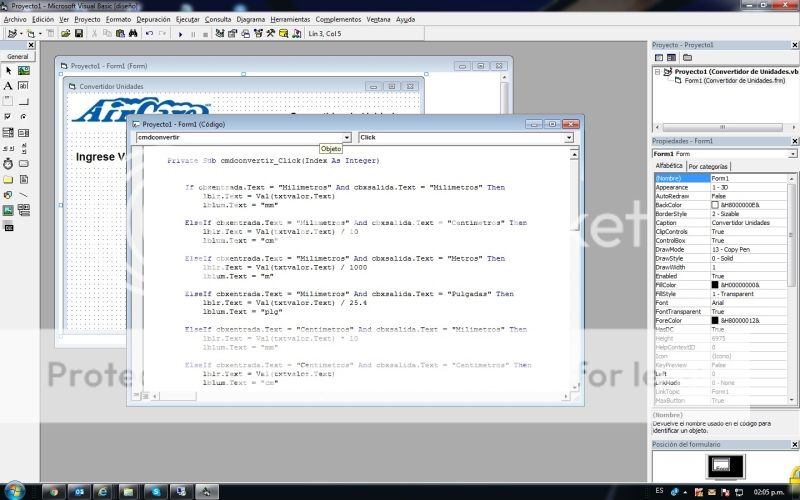The width and height of the screenshot is (800, 500).
Task: Toggle Procedure View button in code window
Action: point(136,395)
